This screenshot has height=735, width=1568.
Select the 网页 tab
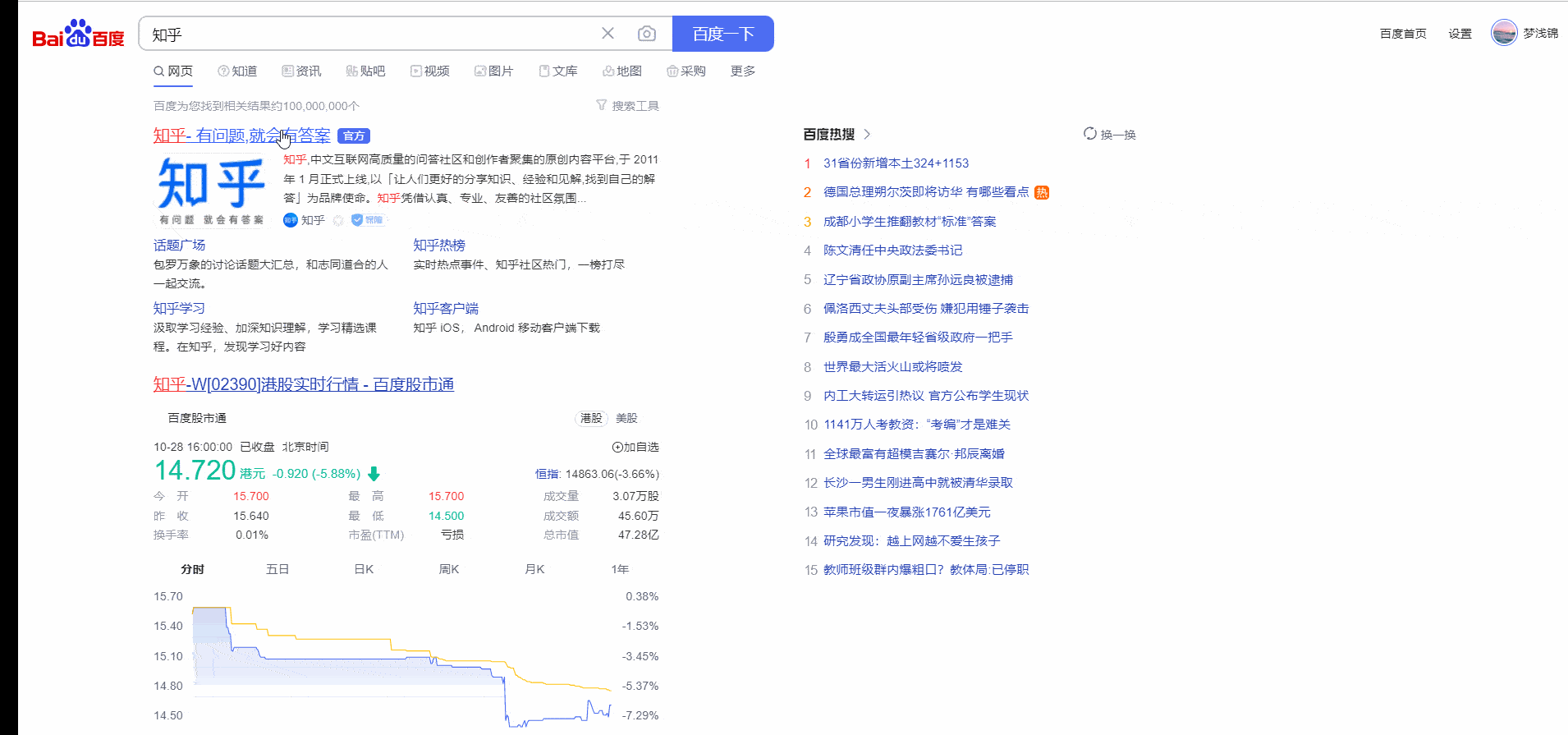tap(173, 71)
